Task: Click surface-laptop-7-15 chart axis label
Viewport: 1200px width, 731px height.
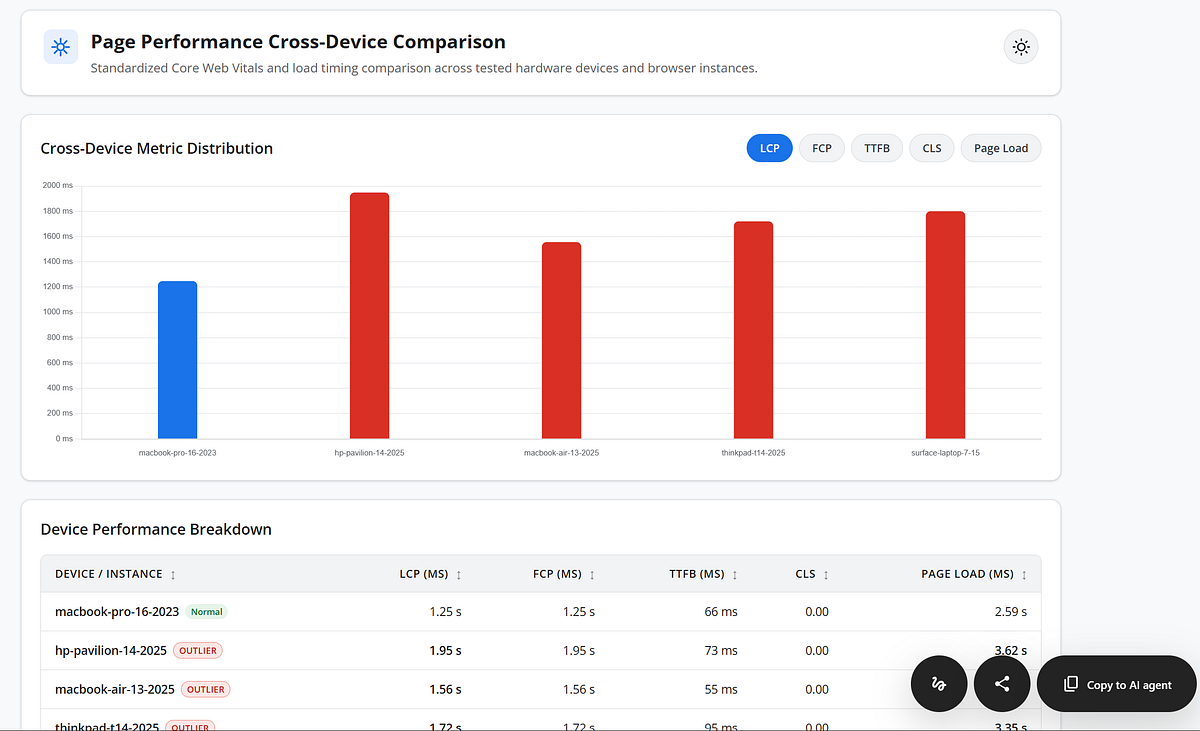Action: (945, 453)
